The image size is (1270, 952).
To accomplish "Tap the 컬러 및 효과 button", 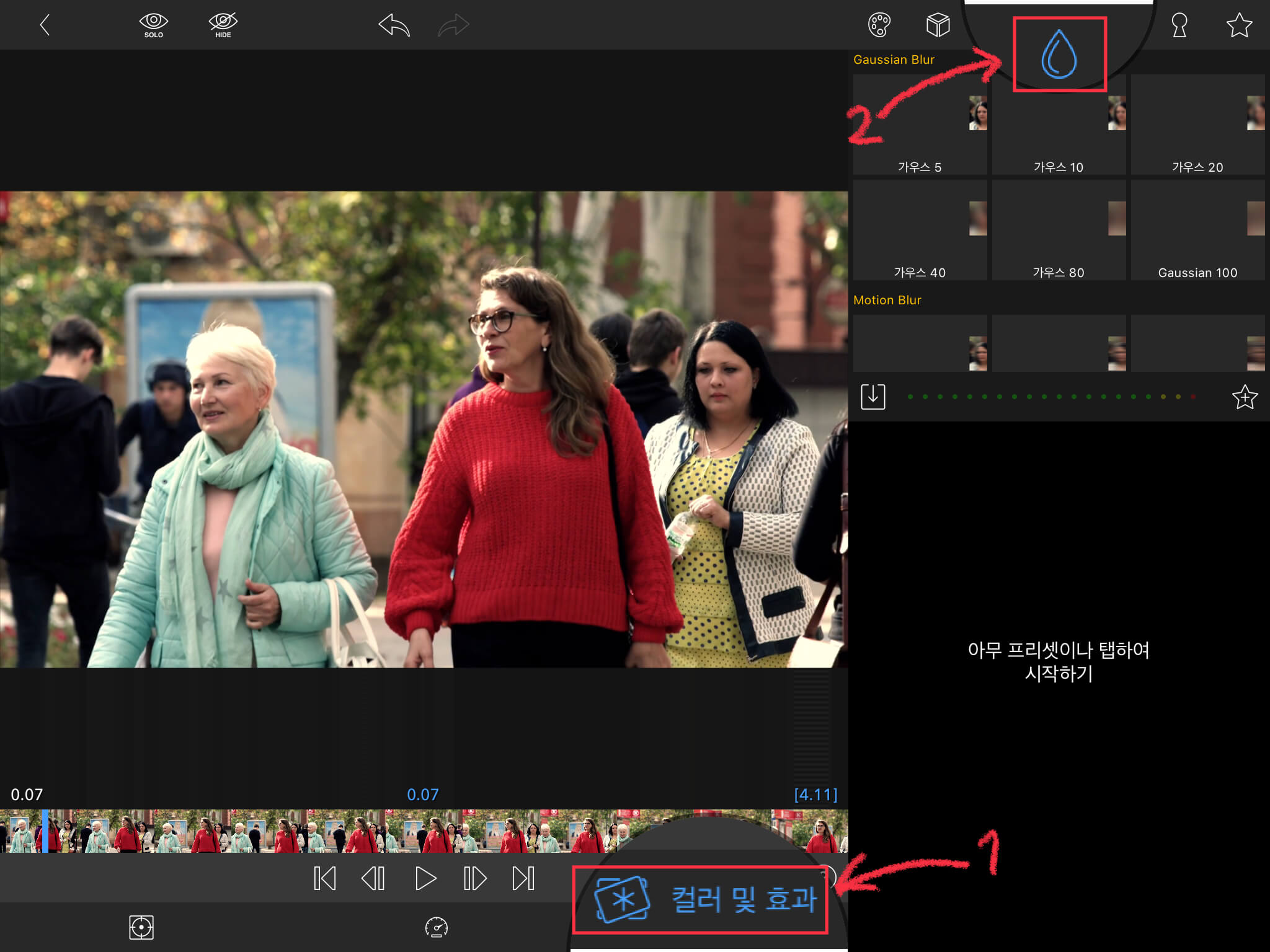I will pos(700,899).
